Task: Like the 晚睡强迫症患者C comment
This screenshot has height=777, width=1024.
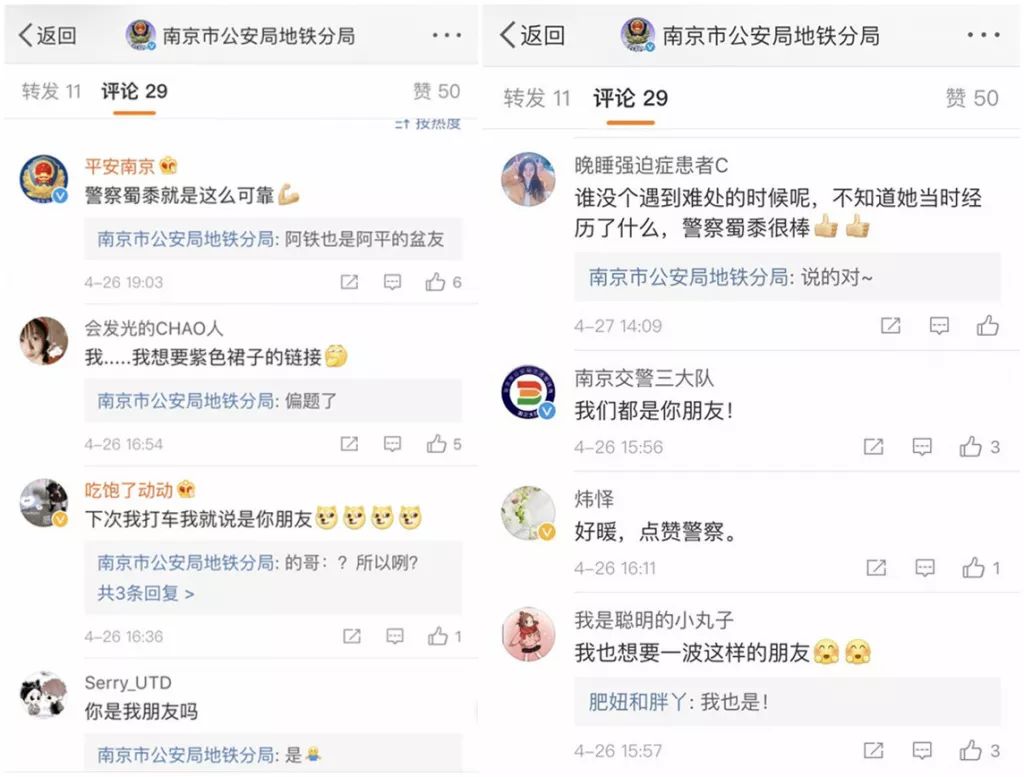Action: (x=987, y=325)
